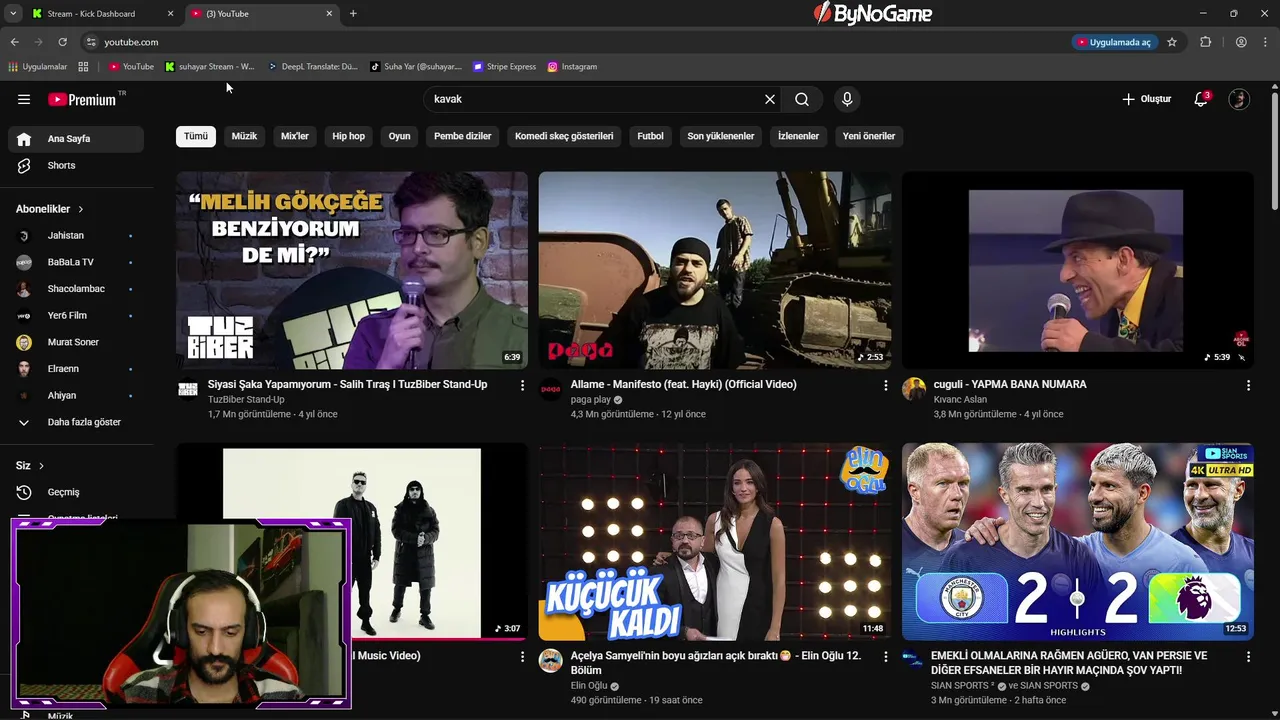This screenshot has width=1280, height=720.
Task: Open Yer6 Film subscription channel
Action: point(76,315)
